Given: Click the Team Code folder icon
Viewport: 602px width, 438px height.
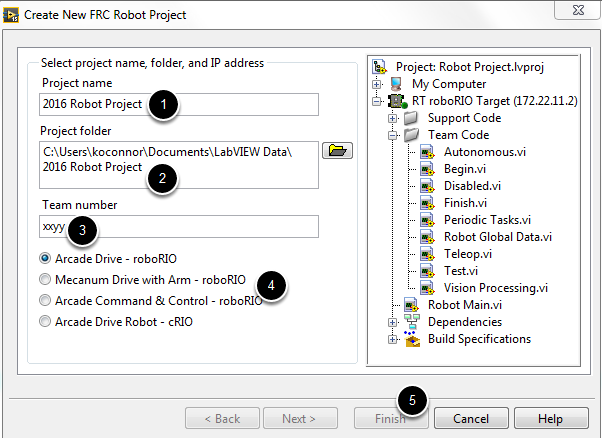Looking at the screenshot, I should 412,135.
